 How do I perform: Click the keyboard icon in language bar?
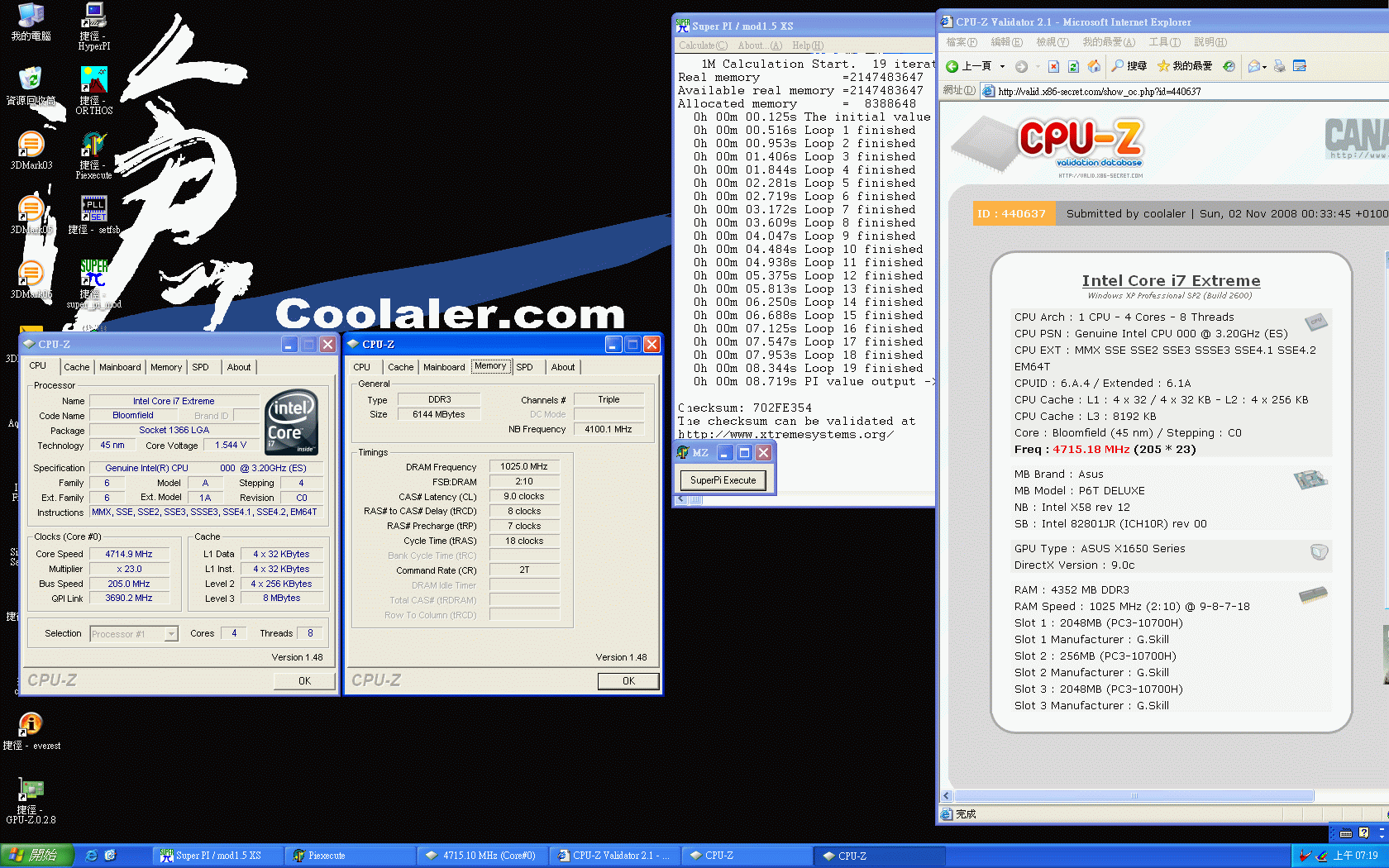[x=1346, y=833]
